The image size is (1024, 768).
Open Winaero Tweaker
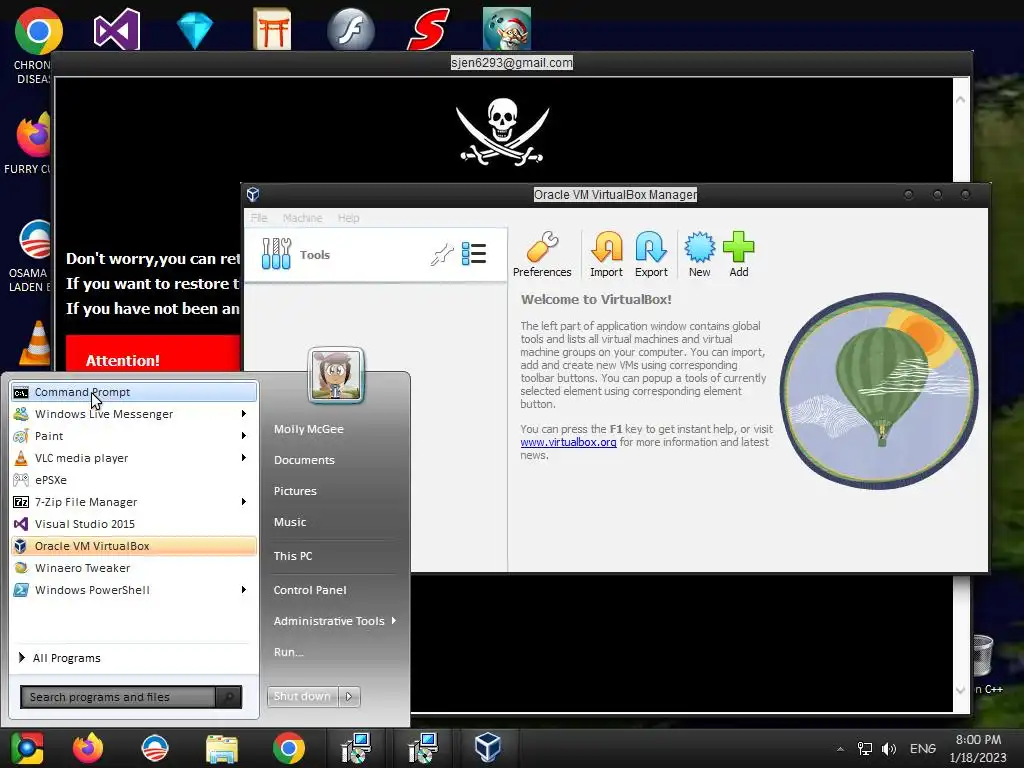click(x=134, y=568)
